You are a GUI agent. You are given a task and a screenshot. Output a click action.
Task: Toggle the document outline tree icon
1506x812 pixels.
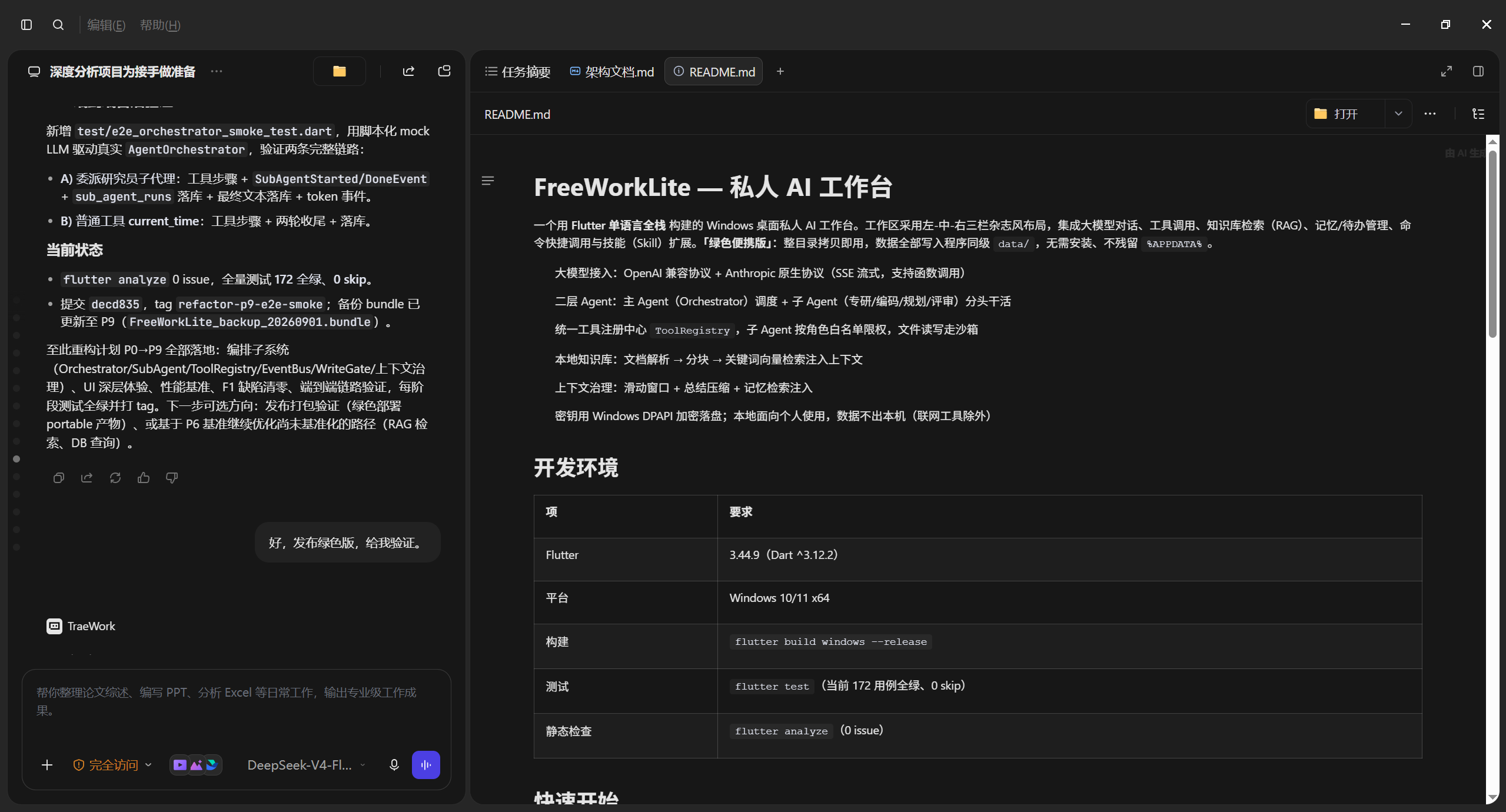coord(1478,114)
